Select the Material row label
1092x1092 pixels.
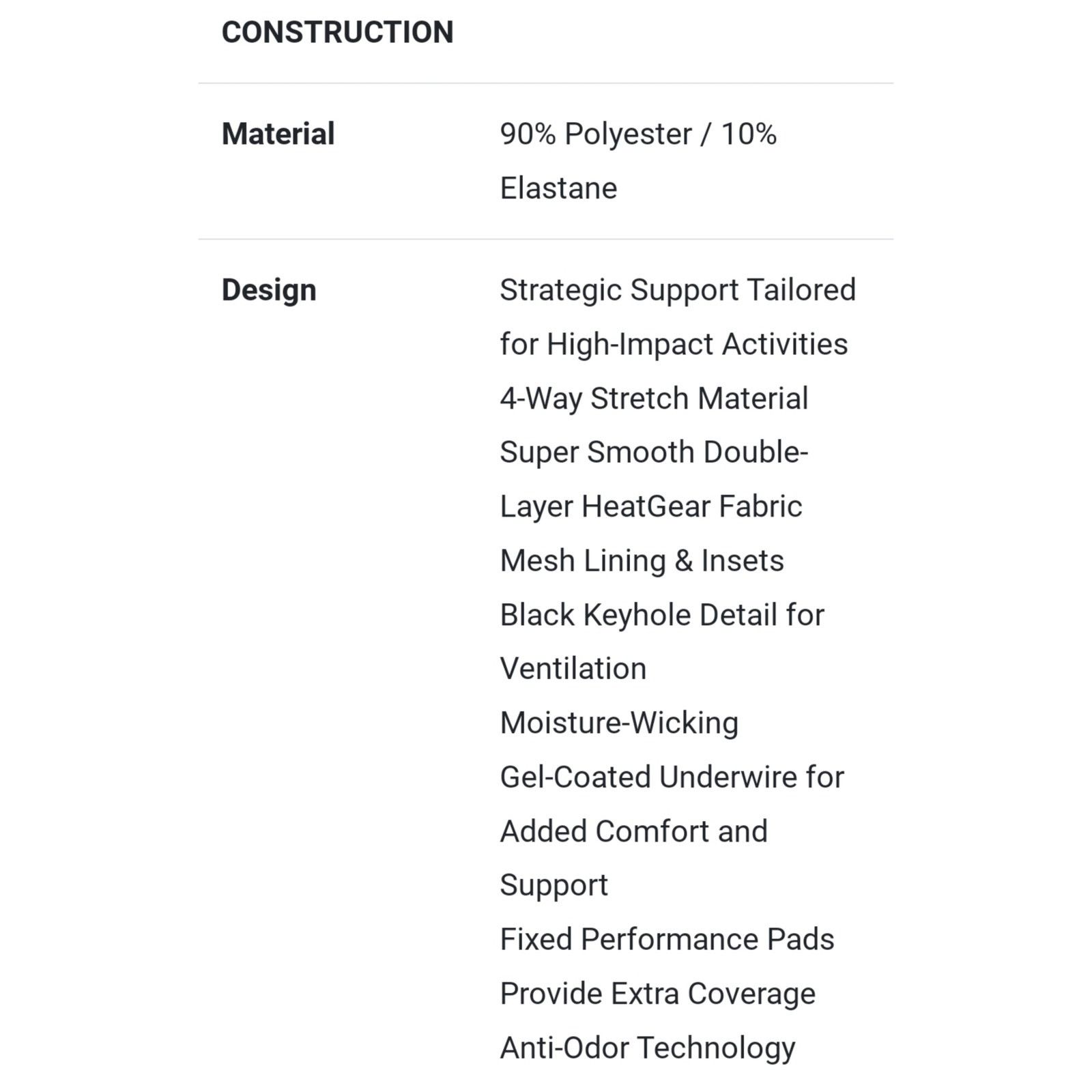tap(278, 134)
